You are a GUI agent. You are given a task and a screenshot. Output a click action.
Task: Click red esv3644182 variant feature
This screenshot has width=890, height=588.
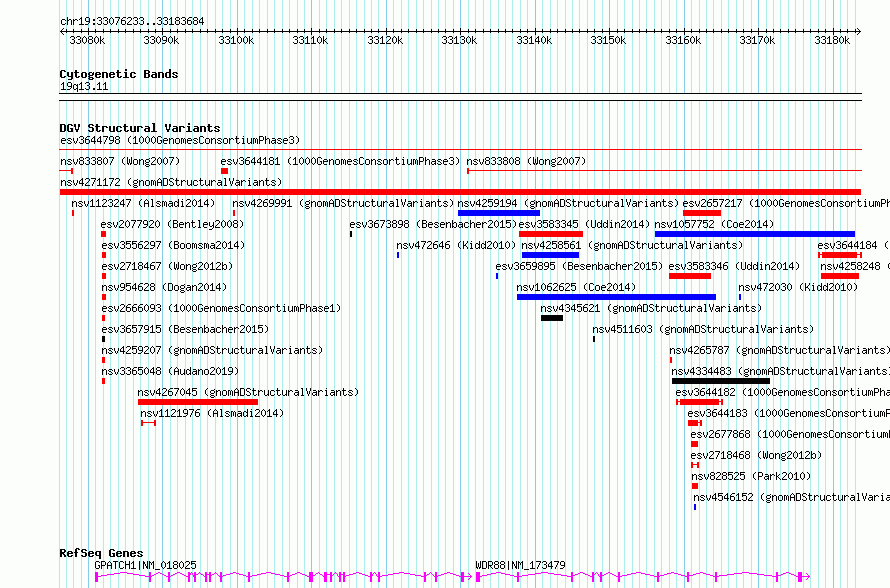click(x=699, y=402)
